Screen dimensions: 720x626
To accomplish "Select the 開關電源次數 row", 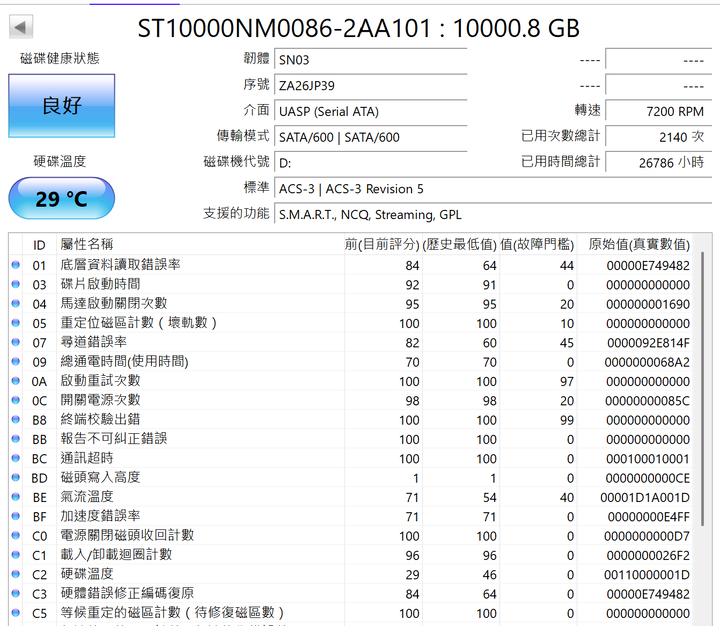I will click(x=351, y=400).
